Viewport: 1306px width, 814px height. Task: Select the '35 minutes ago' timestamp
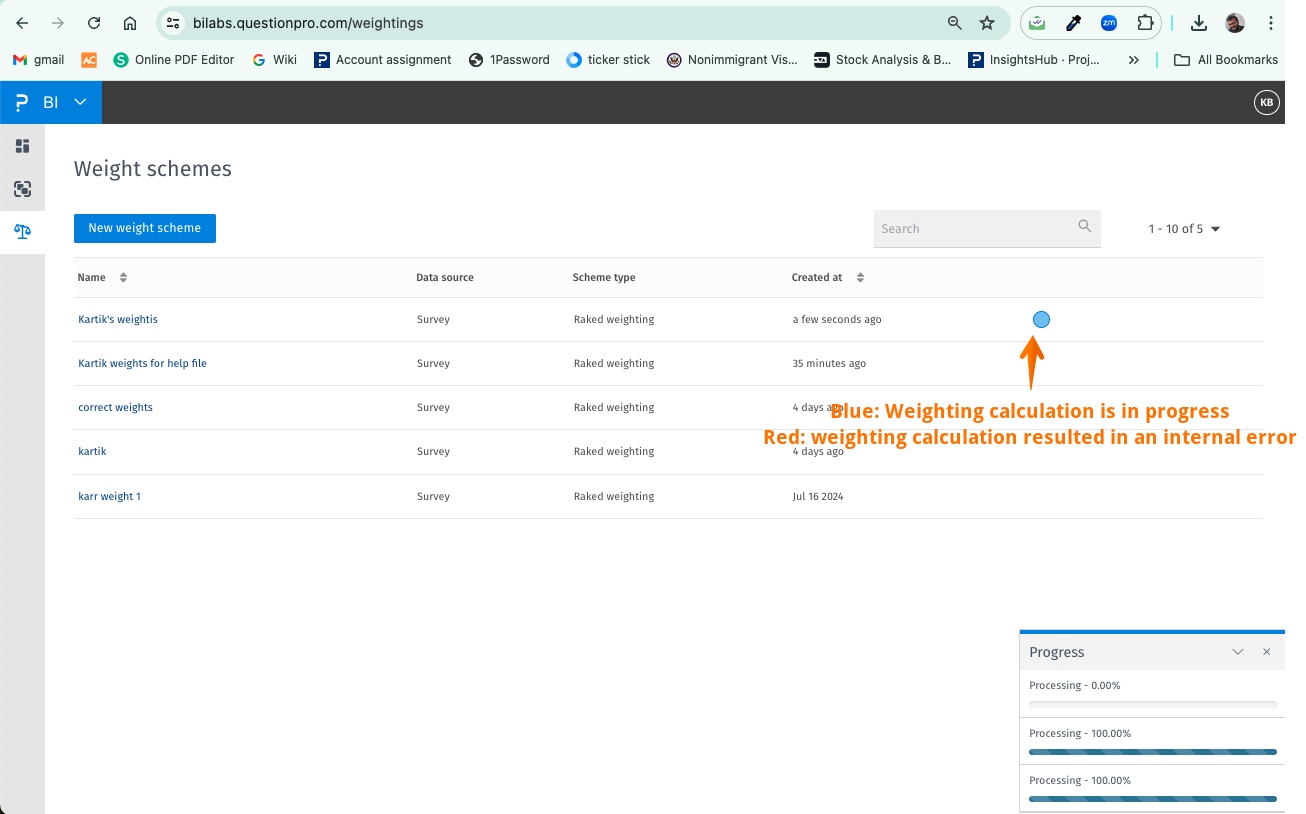[829, 364]
